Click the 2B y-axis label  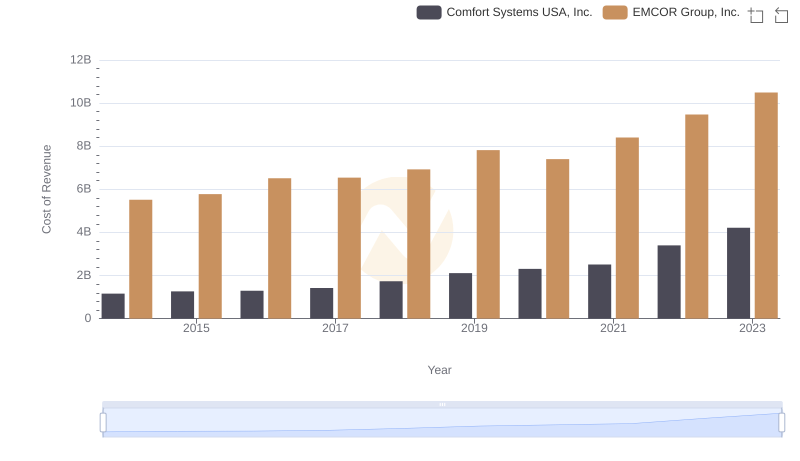click(84, 275)
